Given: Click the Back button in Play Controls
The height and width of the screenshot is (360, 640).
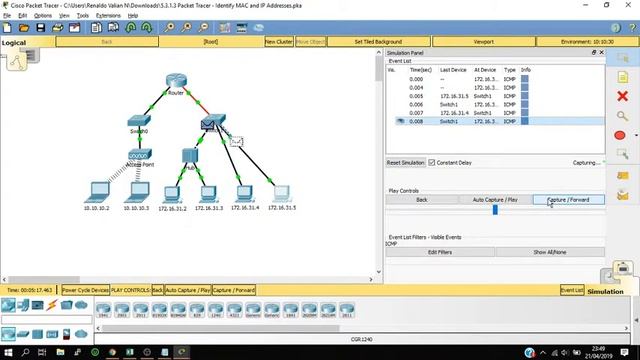Looking at the screenshot, I should pyautogui.click(x=422, y=200).
